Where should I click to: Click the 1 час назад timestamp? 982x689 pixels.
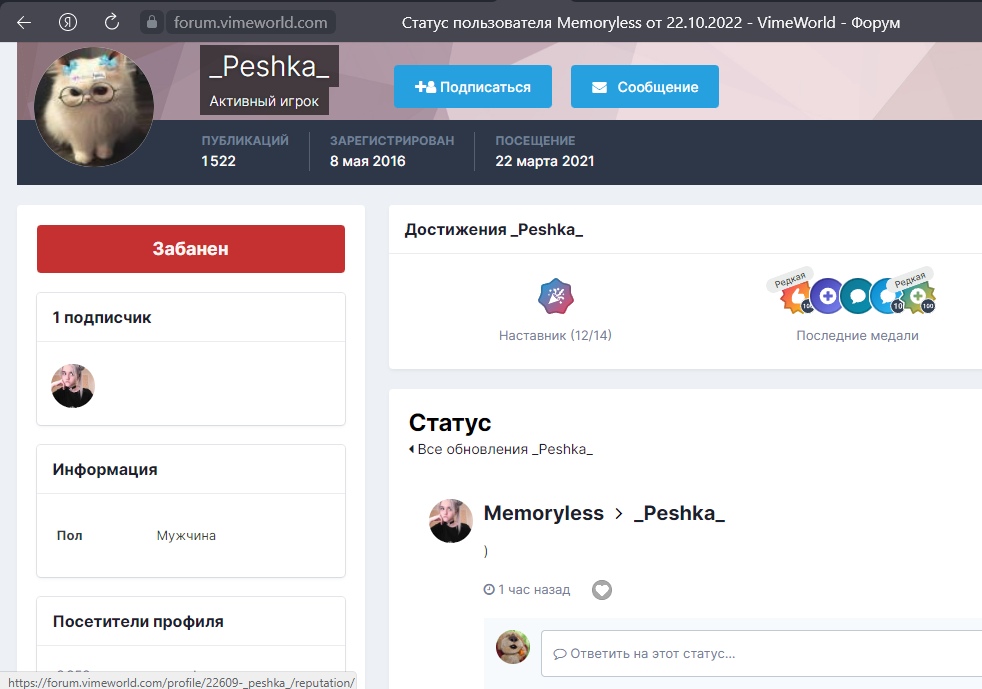click(x=533, y=590)
